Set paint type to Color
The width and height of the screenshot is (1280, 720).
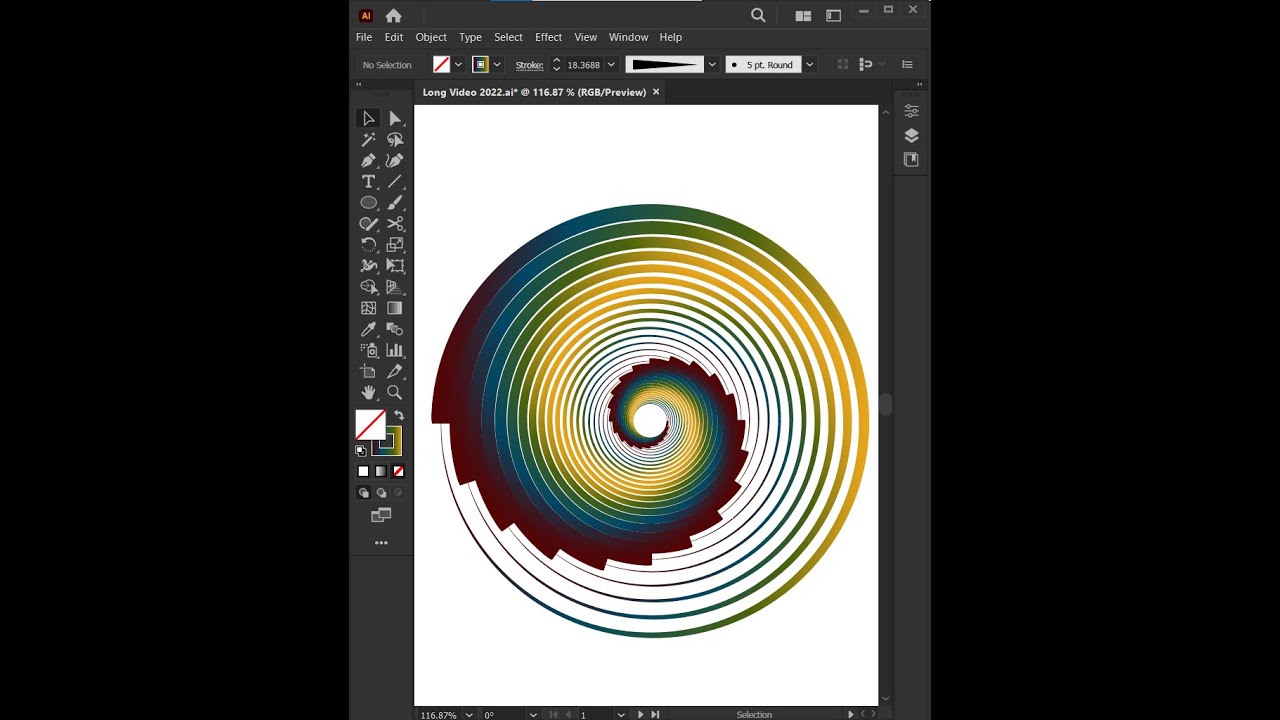364,471
